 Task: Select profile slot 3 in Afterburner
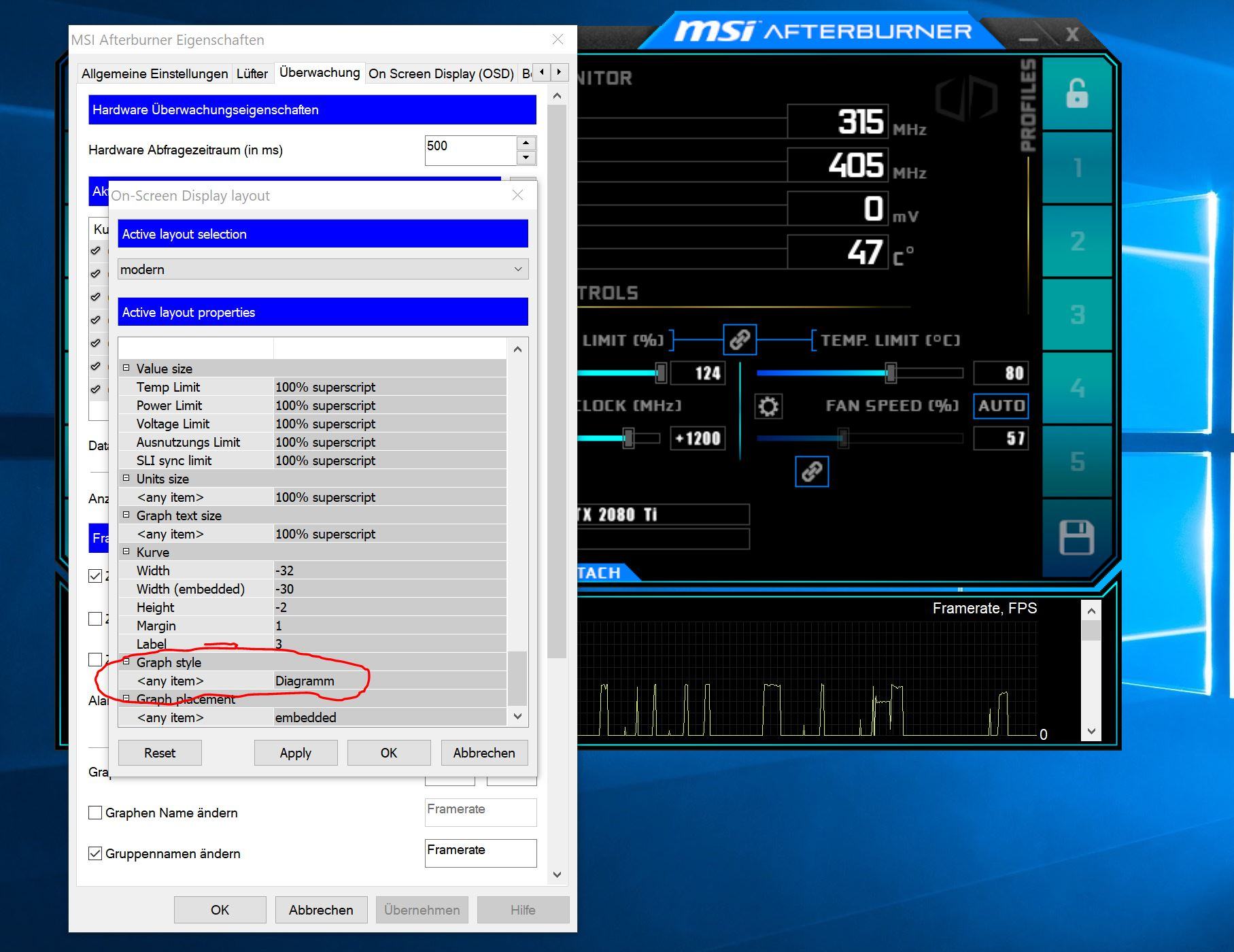point(1077,314)
